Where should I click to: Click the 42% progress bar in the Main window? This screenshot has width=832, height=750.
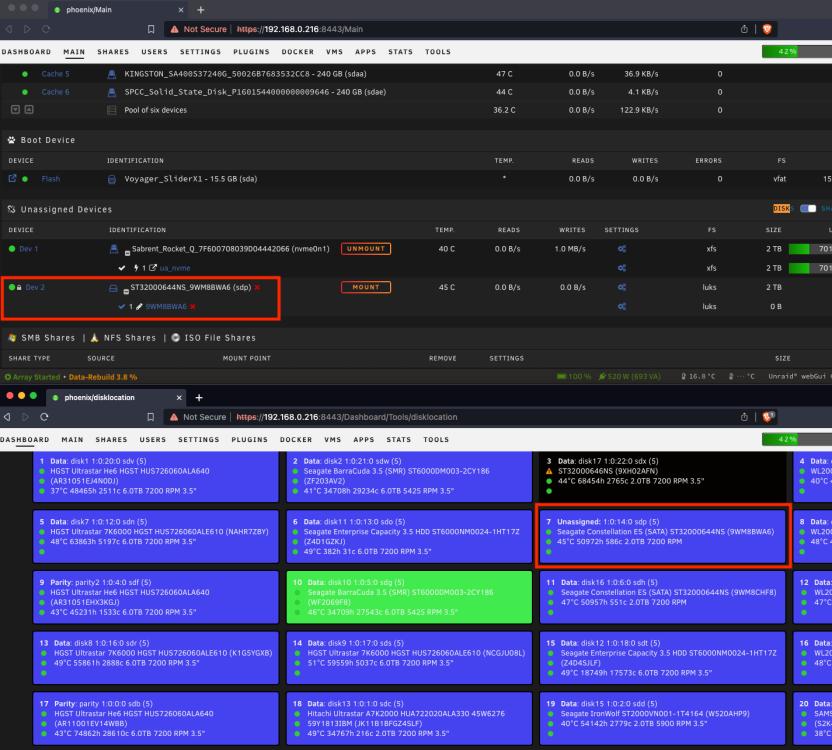click(x=797, y=51)
